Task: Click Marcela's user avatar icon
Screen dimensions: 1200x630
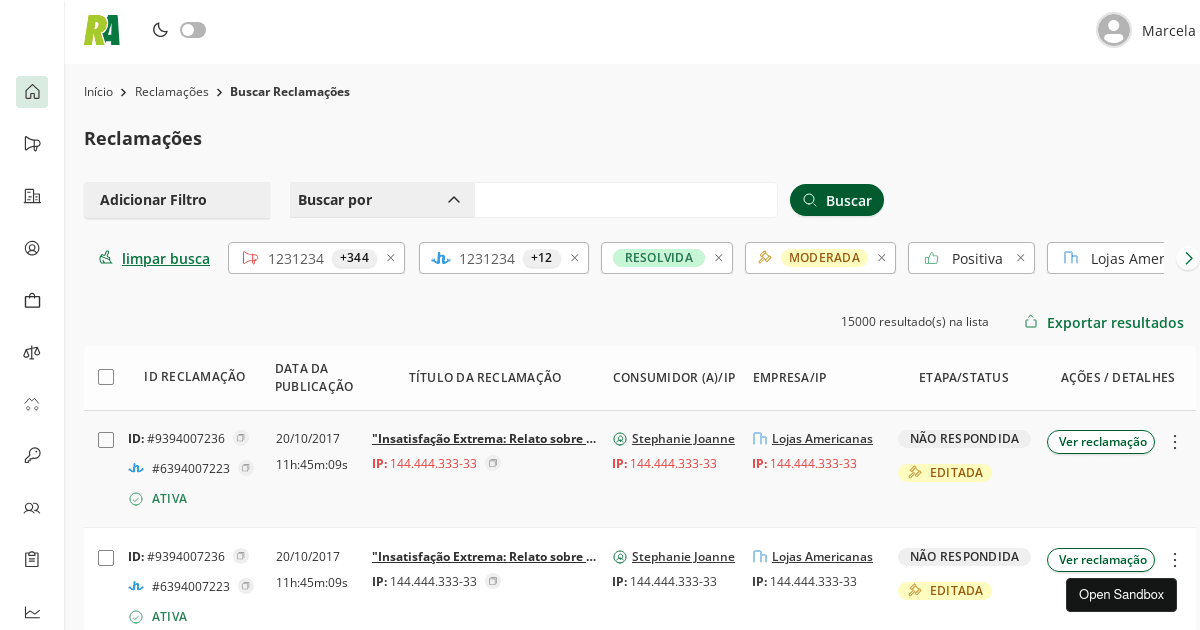Action: coord(1113,30)
